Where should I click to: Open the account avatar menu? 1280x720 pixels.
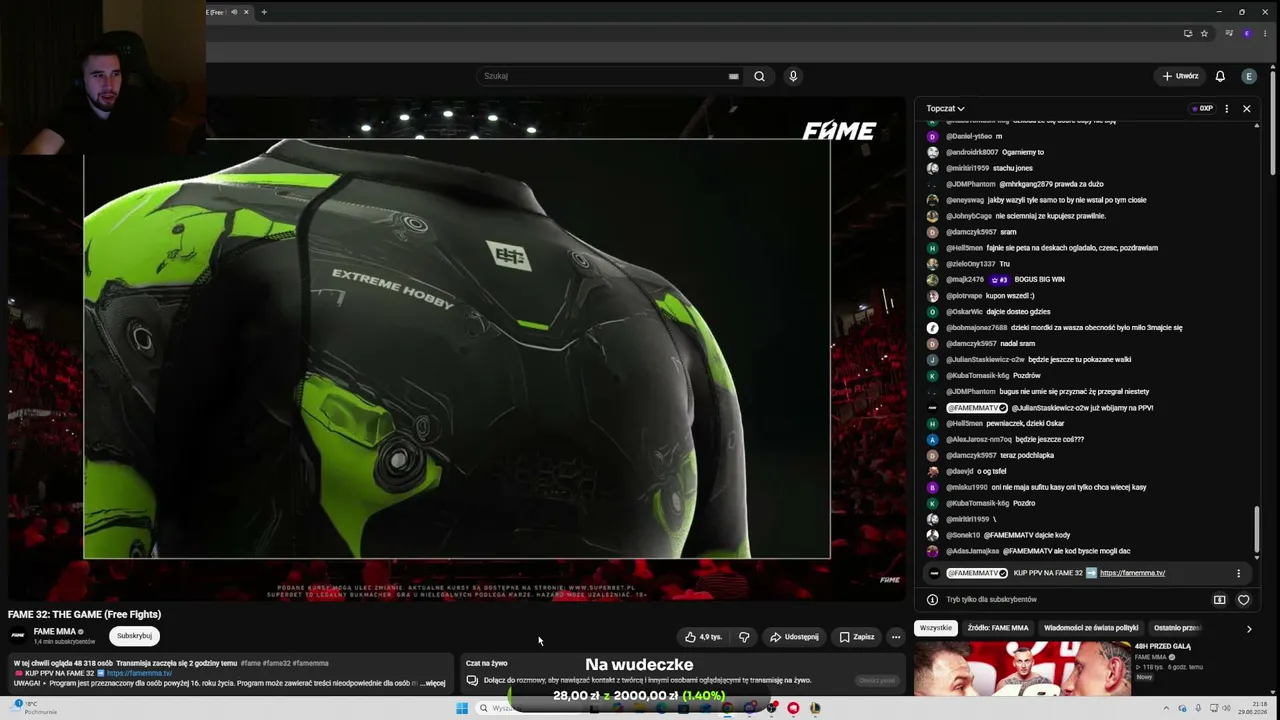(x=1249, y=76)
